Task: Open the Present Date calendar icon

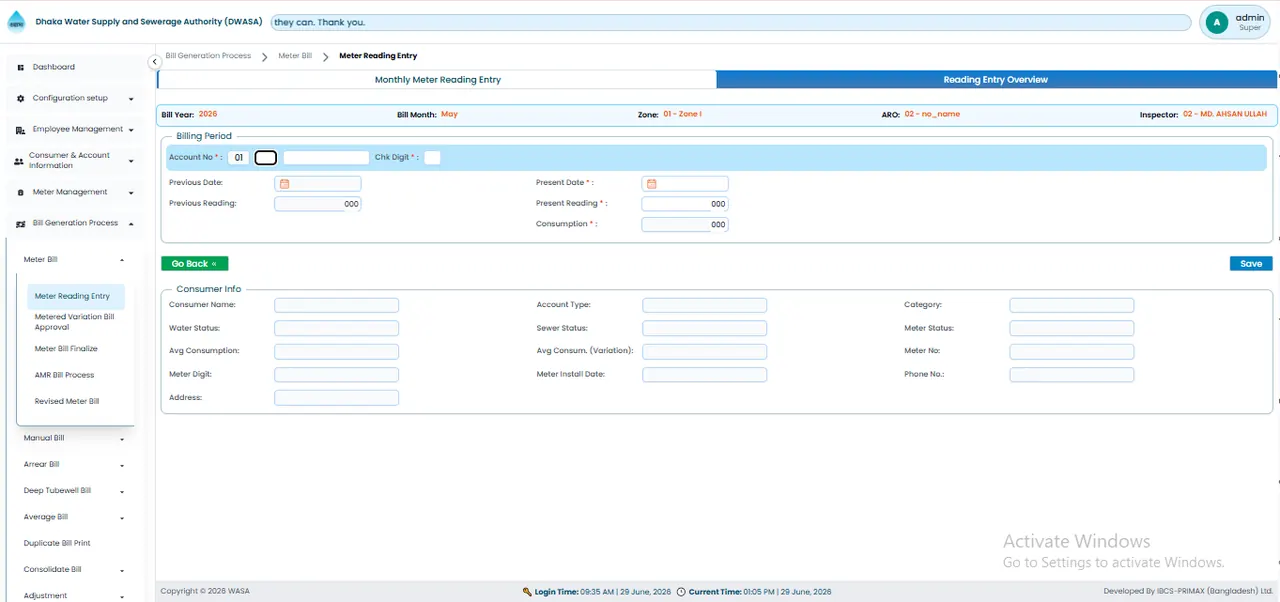Action: point(652,184)
